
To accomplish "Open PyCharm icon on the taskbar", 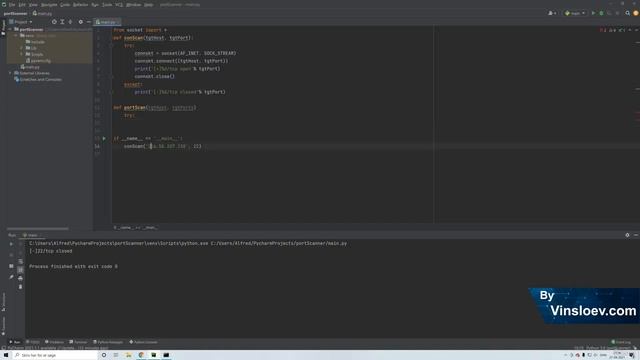I will pos(153,355).
